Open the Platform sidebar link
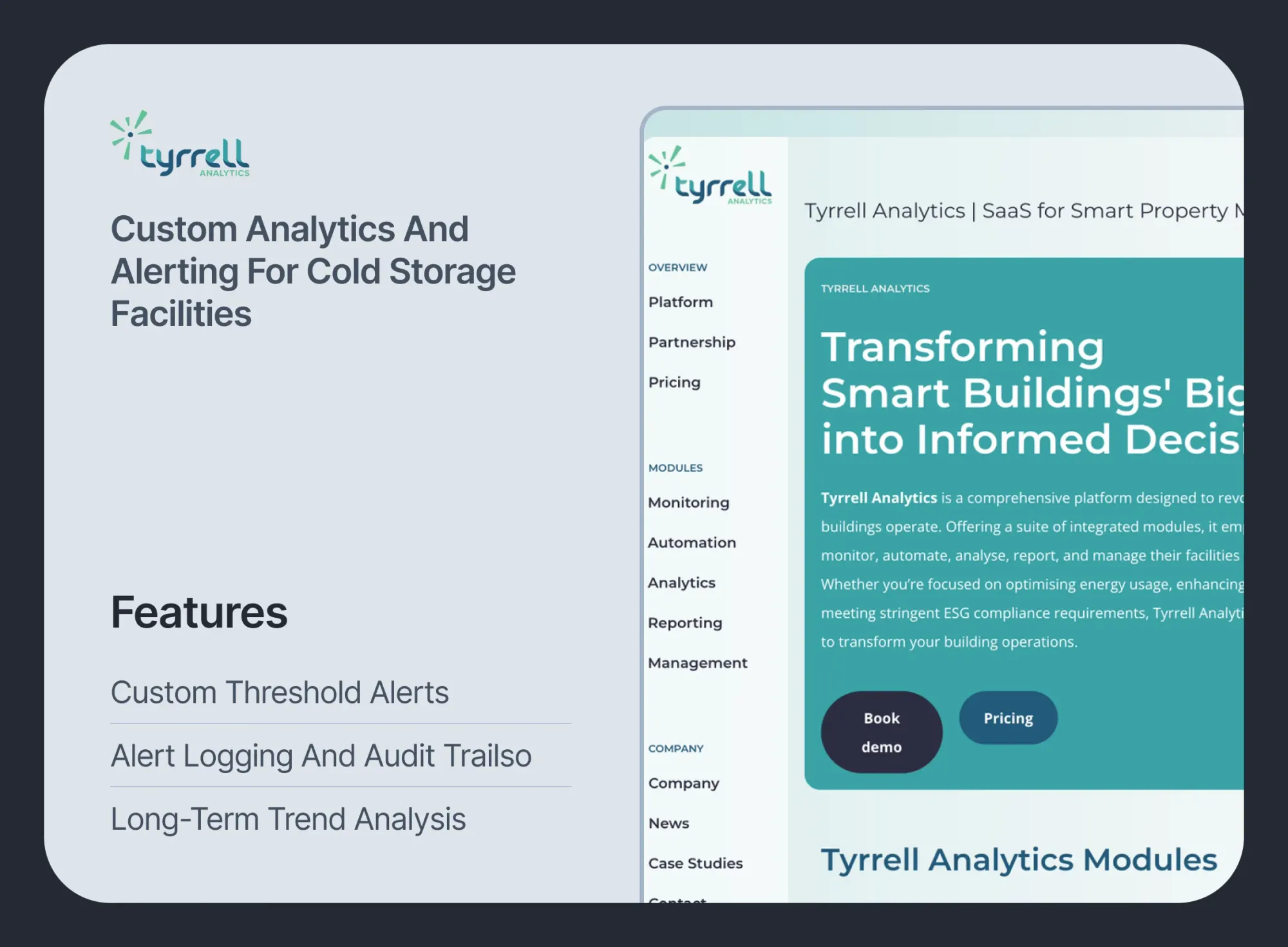 click(681, 302)
